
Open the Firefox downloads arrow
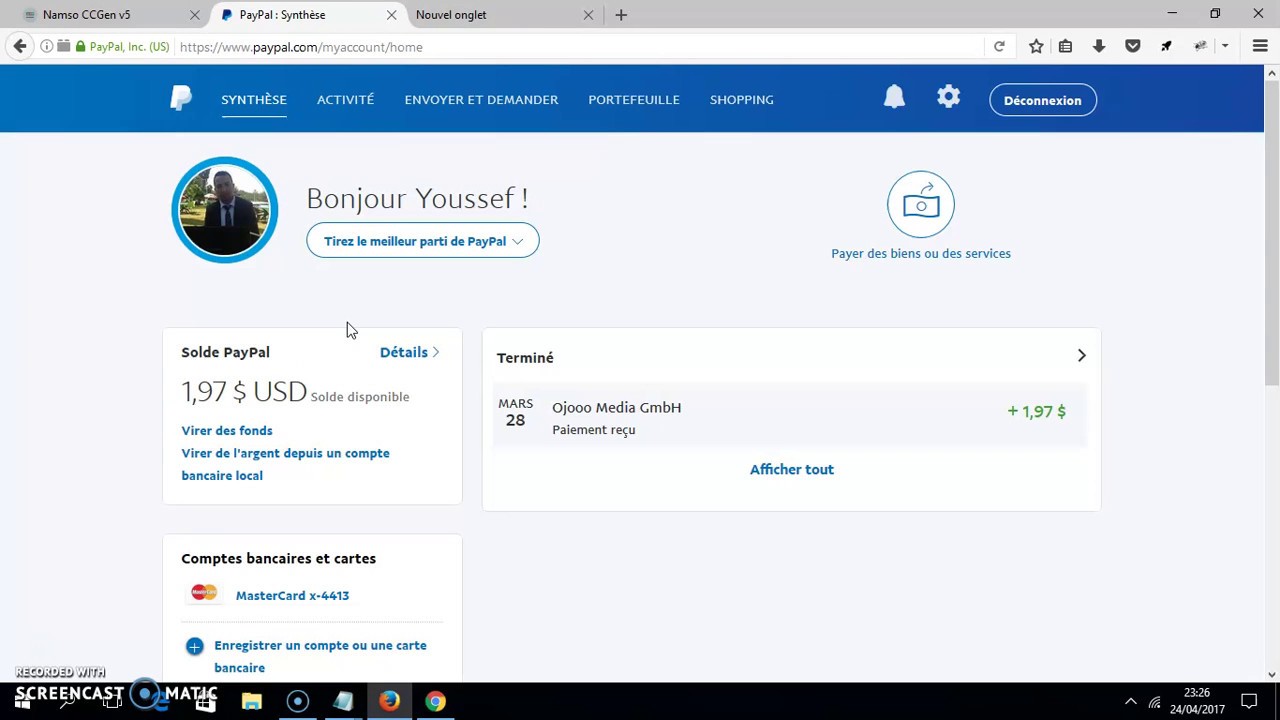coord(1099,46)
